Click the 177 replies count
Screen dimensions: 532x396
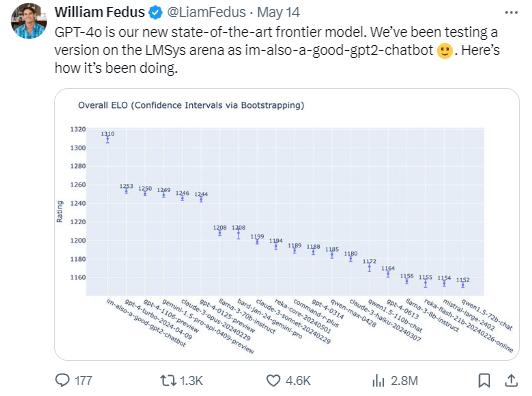[x=83, y=380]
